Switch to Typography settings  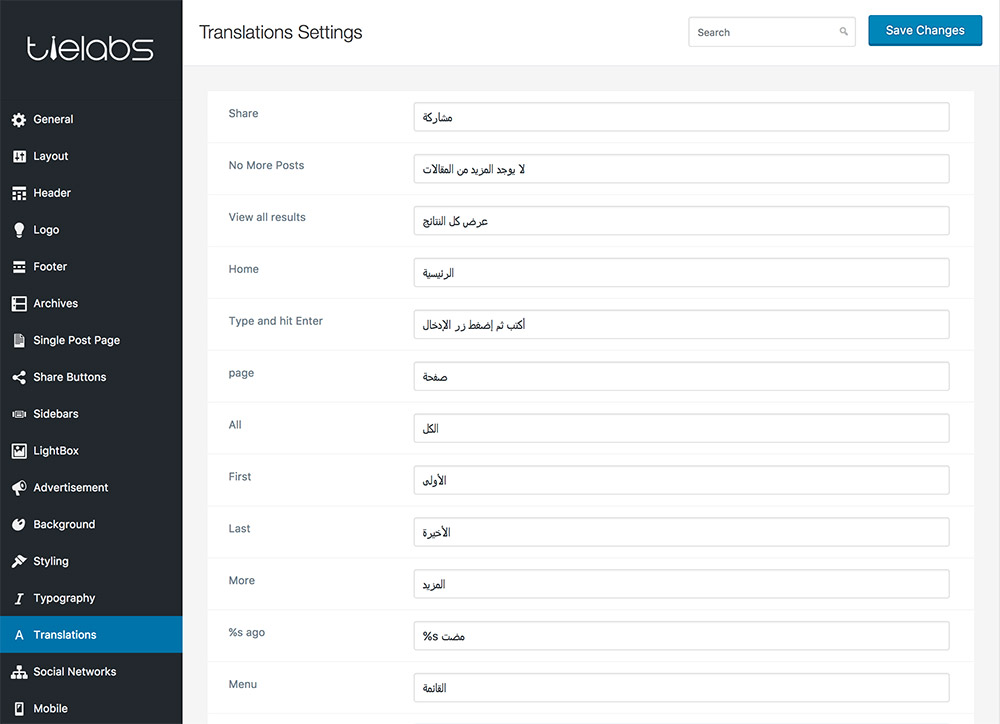(x=91, y=598)
